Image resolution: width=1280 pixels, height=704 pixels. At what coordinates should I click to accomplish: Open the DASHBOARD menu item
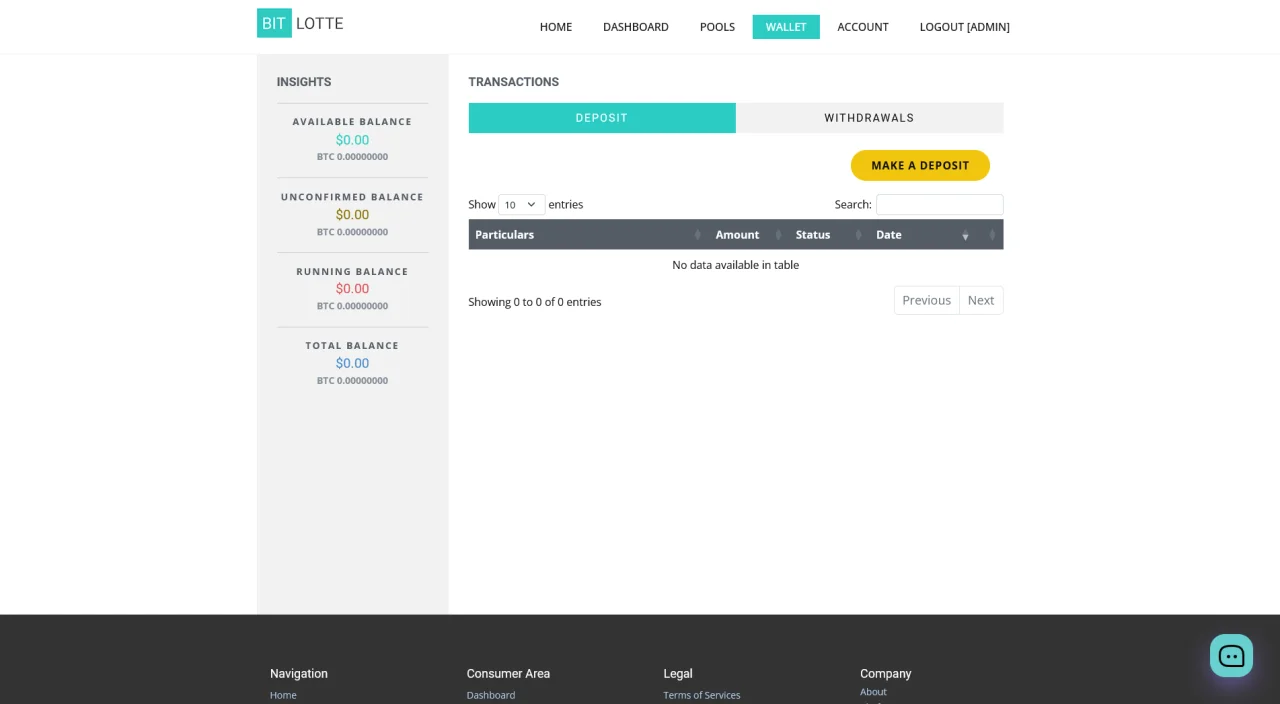click(636, 27)
